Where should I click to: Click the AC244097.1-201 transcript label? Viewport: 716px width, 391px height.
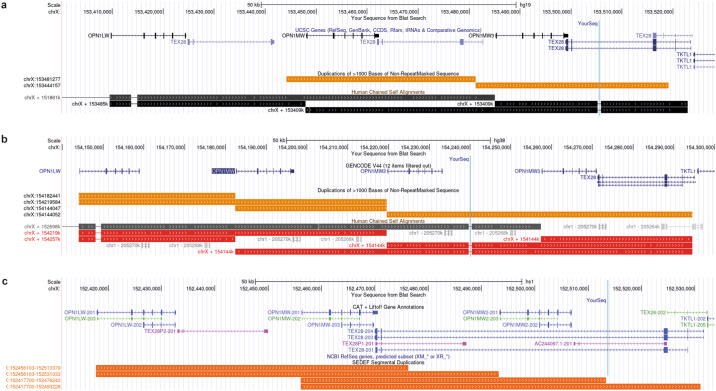coord(553,343)
